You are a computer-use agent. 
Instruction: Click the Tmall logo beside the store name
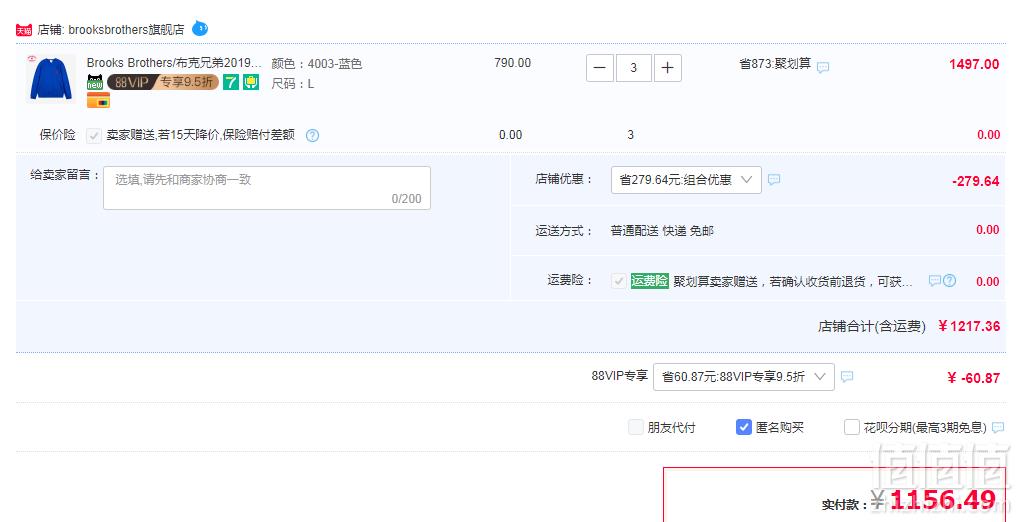point(24,30)
